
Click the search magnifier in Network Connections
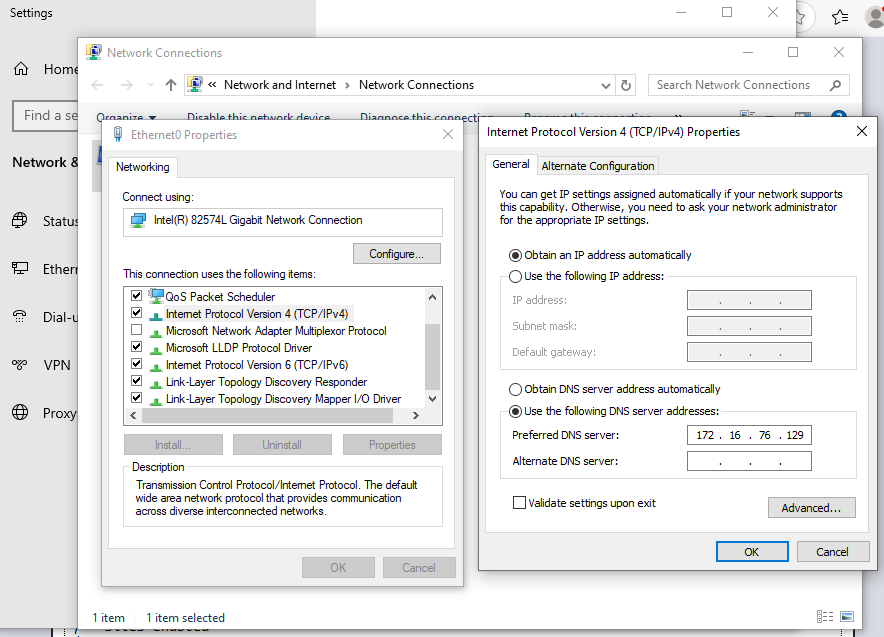[836, 85]
